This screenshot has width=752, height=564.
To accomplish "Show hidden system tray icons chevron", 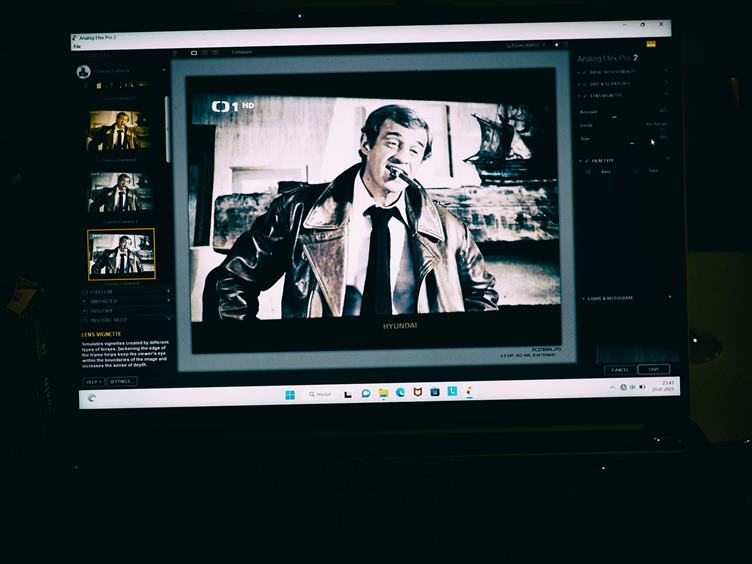I will [612, 388].
